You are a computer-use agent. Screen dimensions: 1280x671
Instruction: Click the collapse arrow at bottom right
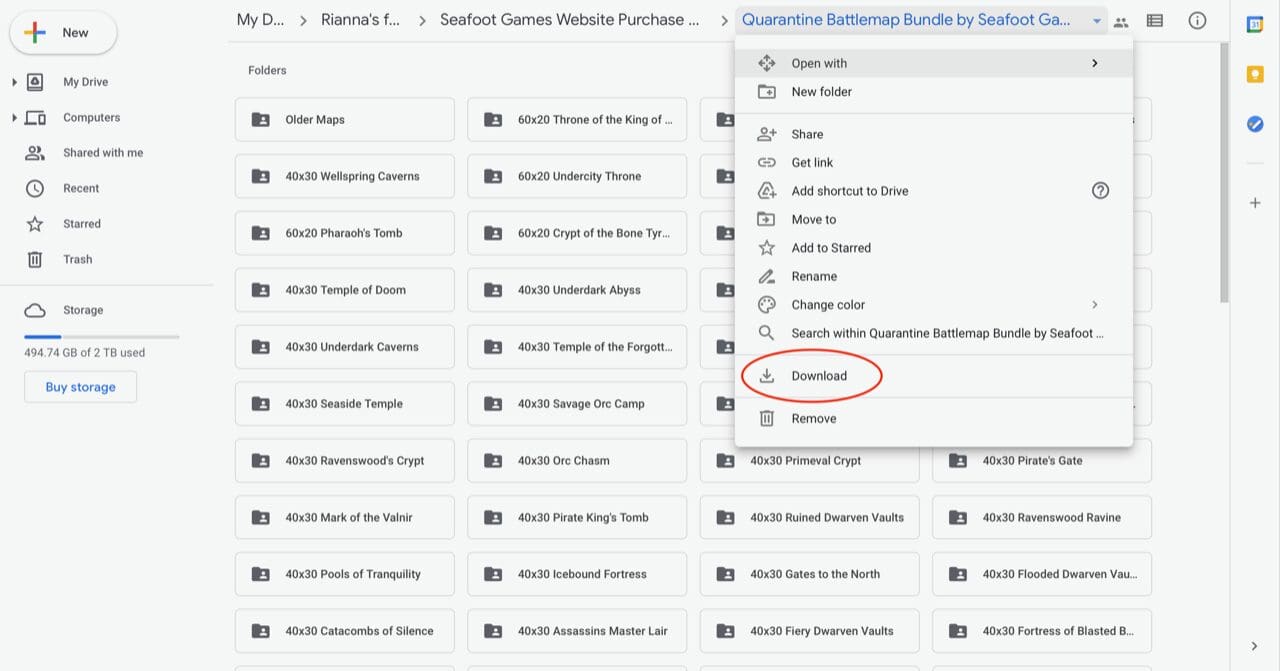[x=1253, y=646]
